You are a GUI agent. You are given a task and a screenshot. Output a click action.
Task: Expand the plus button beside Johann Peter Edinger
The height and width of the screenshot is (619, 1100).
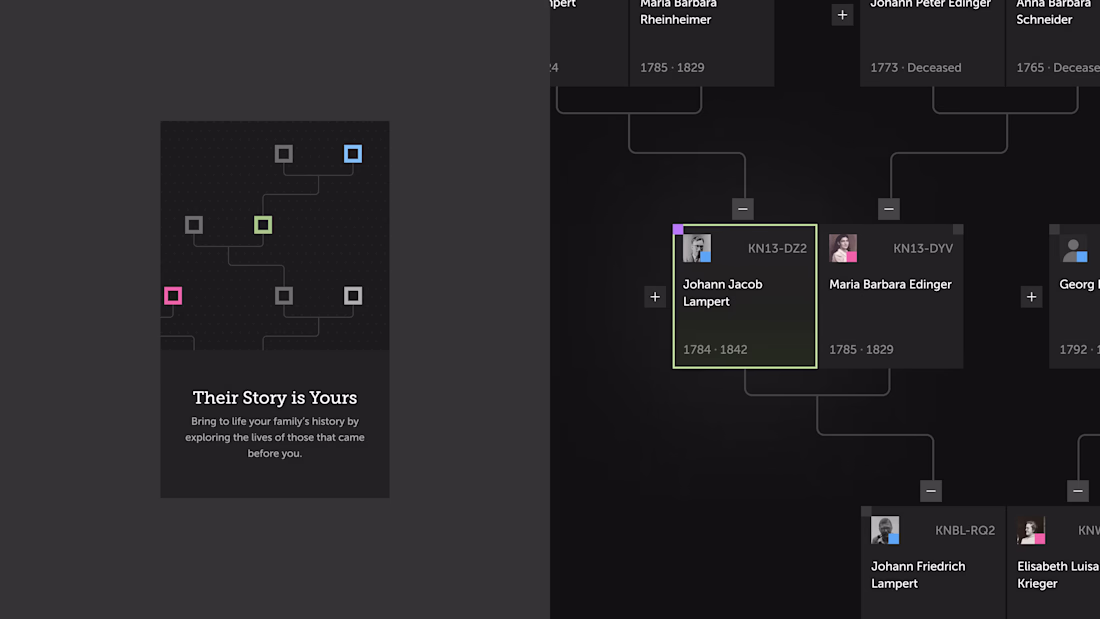[843, 15]
